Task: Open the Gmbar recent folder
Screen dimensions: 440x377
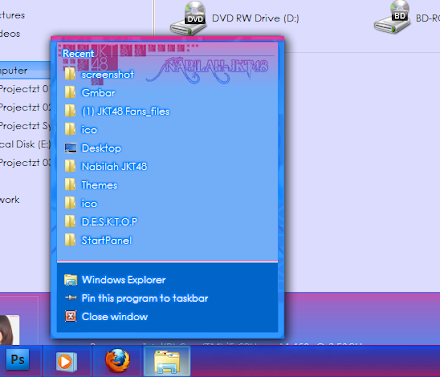Action: click(x=167, y=93)
